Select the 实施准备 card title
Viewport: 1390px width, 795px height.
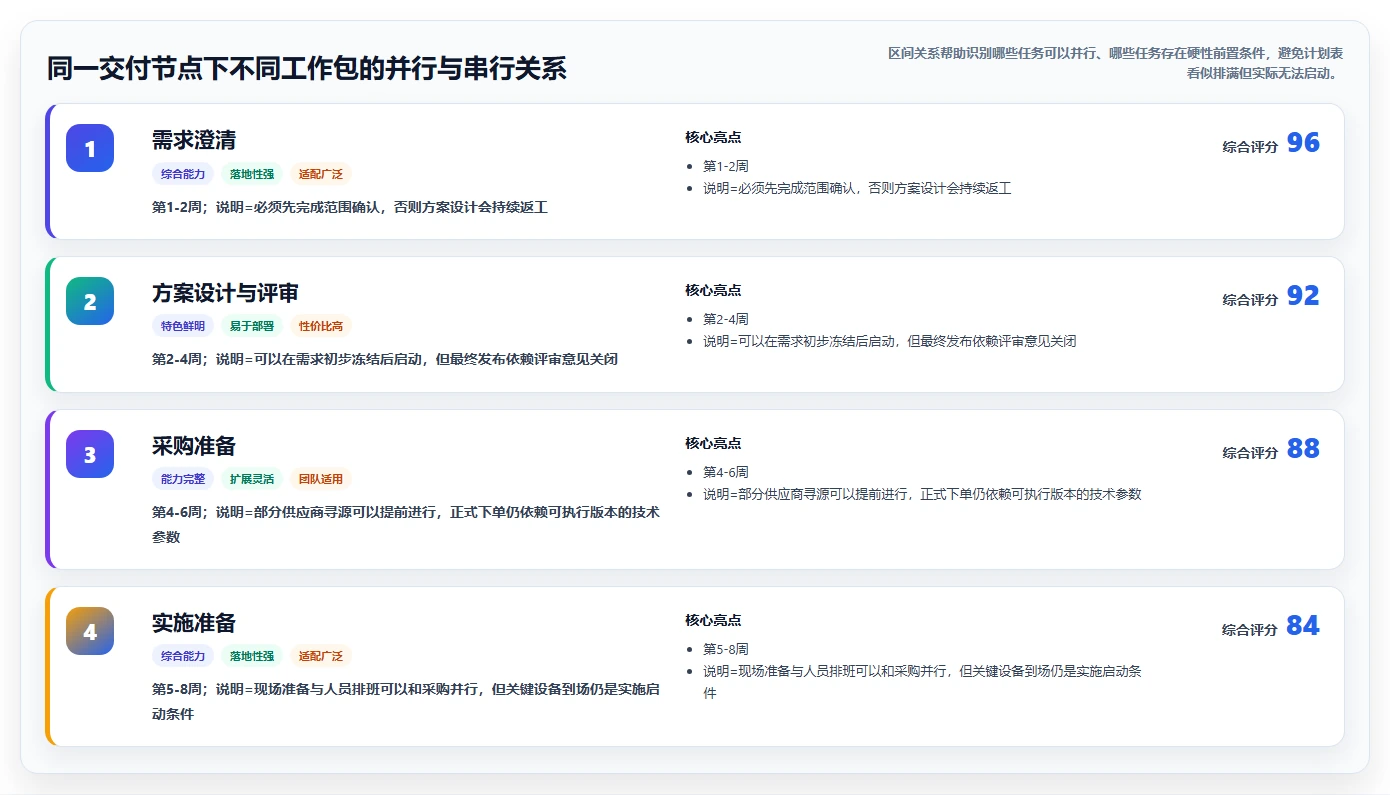click(x=194, y=623)
